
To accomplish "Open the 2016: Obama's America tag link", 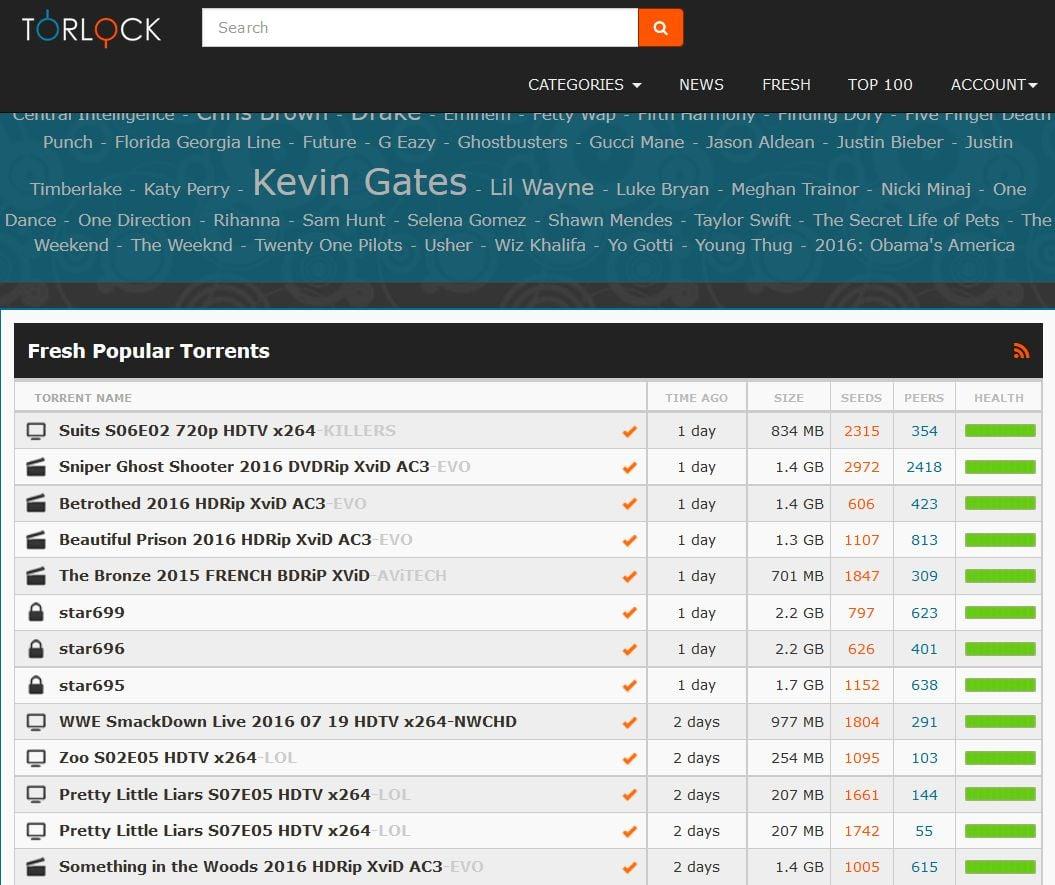I will [914, 245].
